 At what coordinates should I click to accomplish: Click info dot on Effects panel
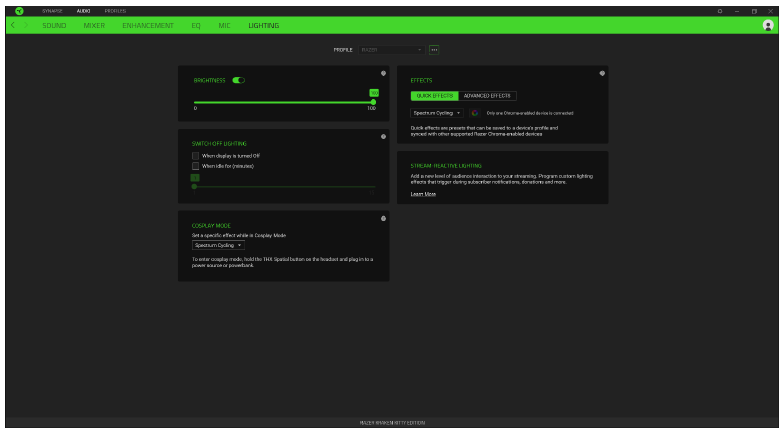602,73
